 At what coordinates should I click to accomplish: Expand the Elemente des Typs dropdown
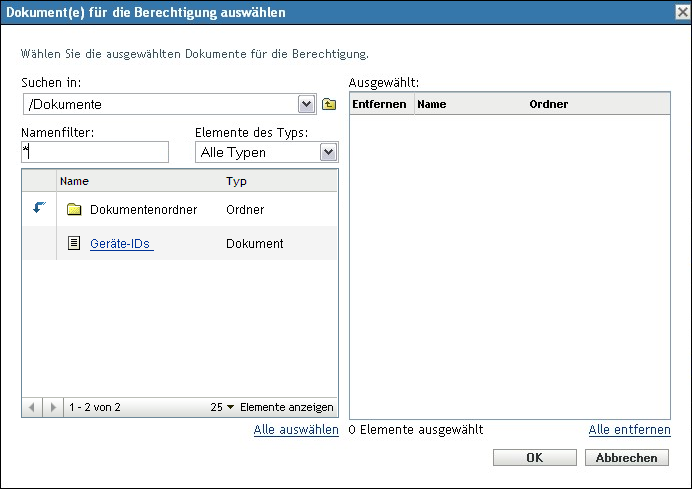(x=327, y=152)
